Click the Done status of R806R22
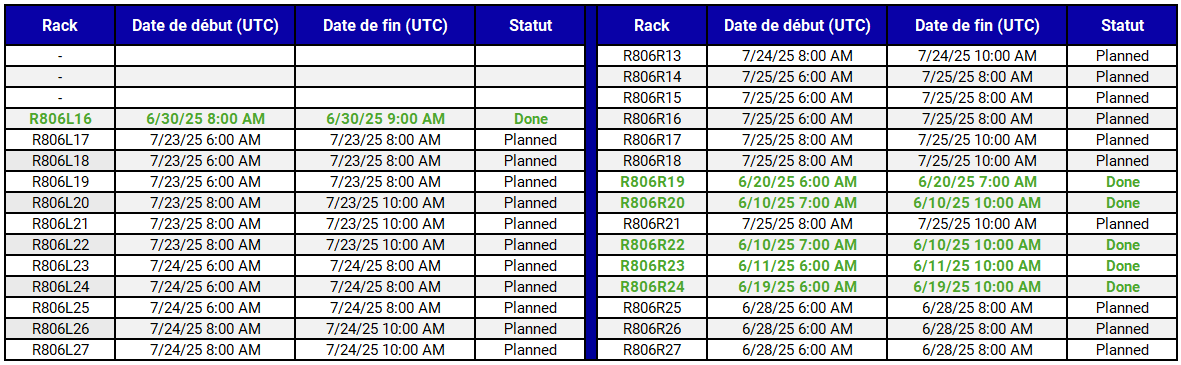The height and width of the screenshot is (365, 1181). point(1122,245)
